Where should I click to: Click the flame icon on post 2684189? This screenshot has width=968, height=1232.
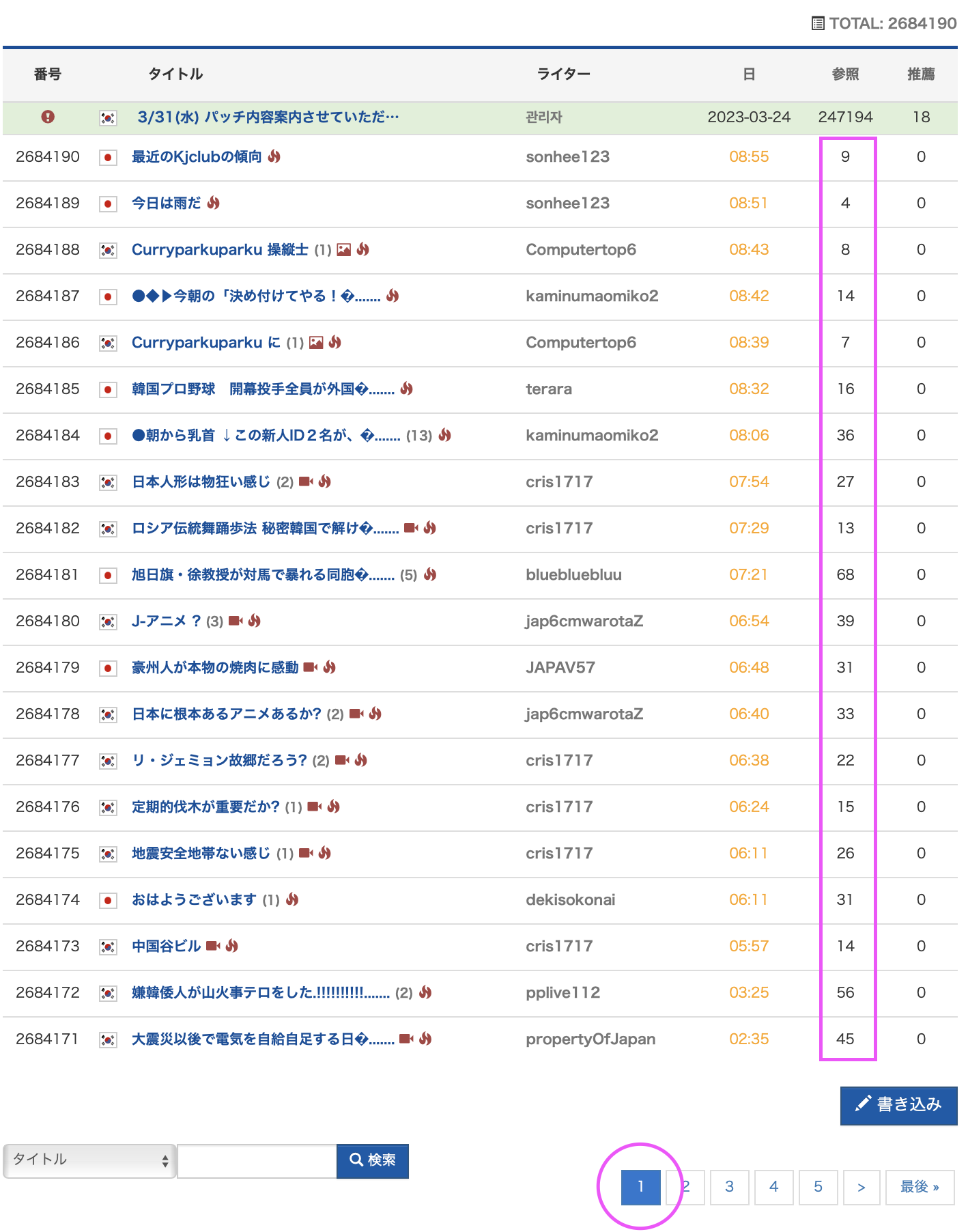[214, 204]
